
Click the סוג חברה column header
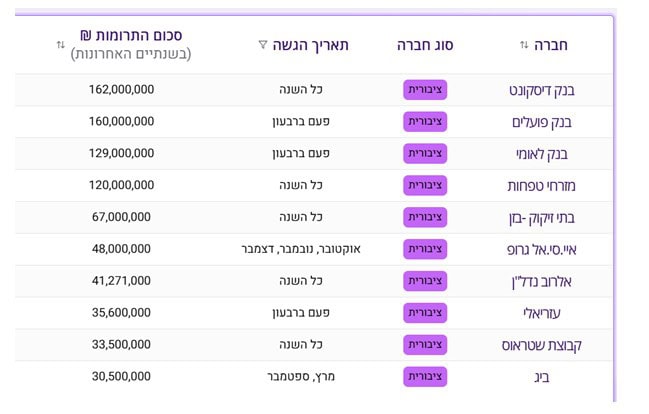425,45
